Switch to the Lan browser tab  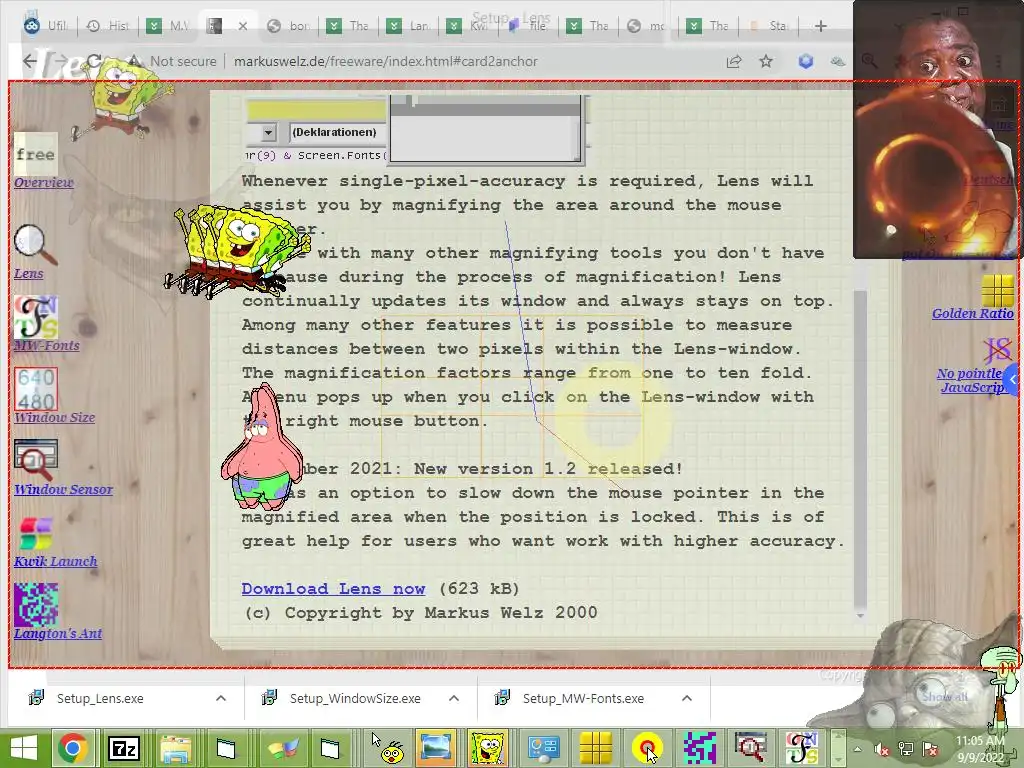pos(409,25)
